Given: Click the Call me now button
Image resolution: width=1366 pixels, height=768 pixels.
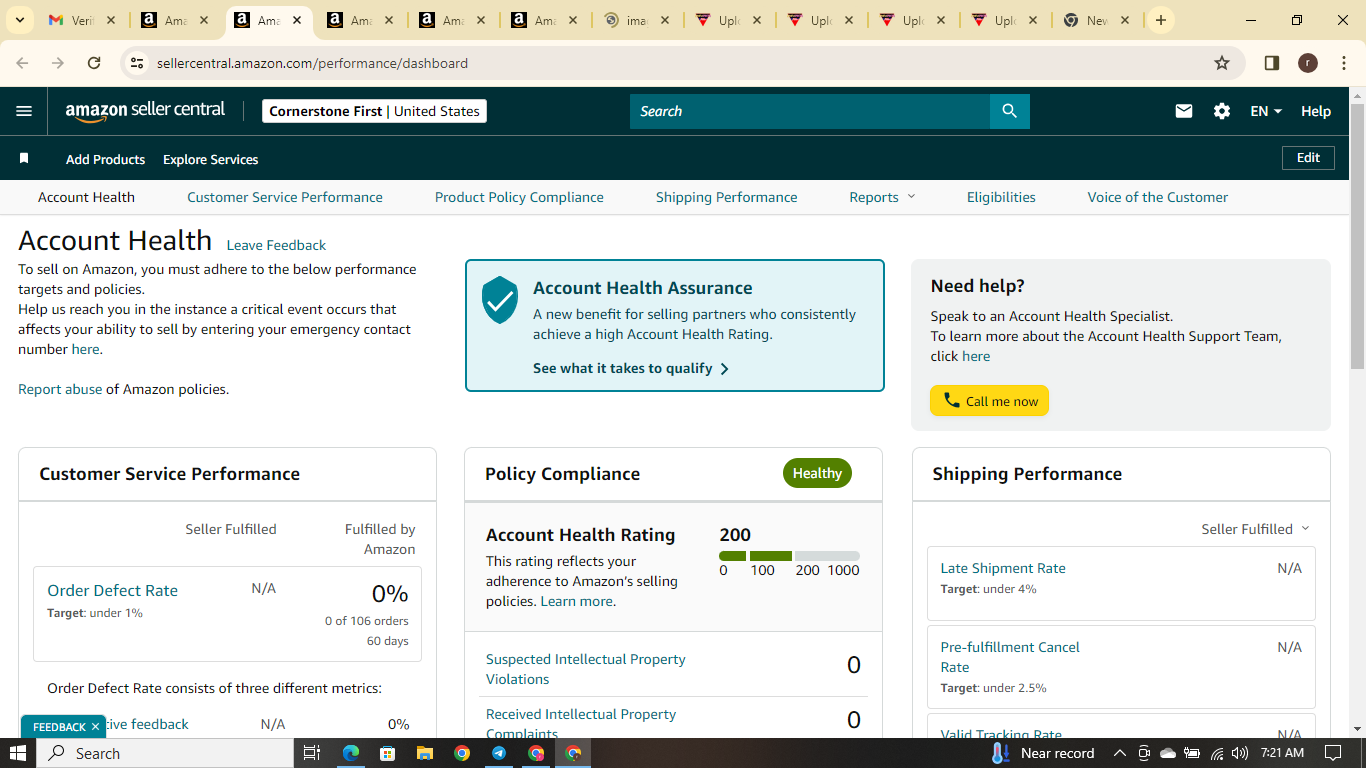Looking at the screenshot, I should pyautogui.click(x=989, y=401).
